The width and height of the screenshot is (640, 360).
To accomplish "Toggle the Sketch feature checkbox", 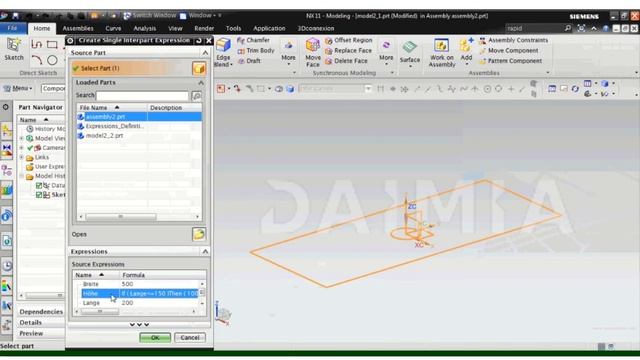I will 39,195.
